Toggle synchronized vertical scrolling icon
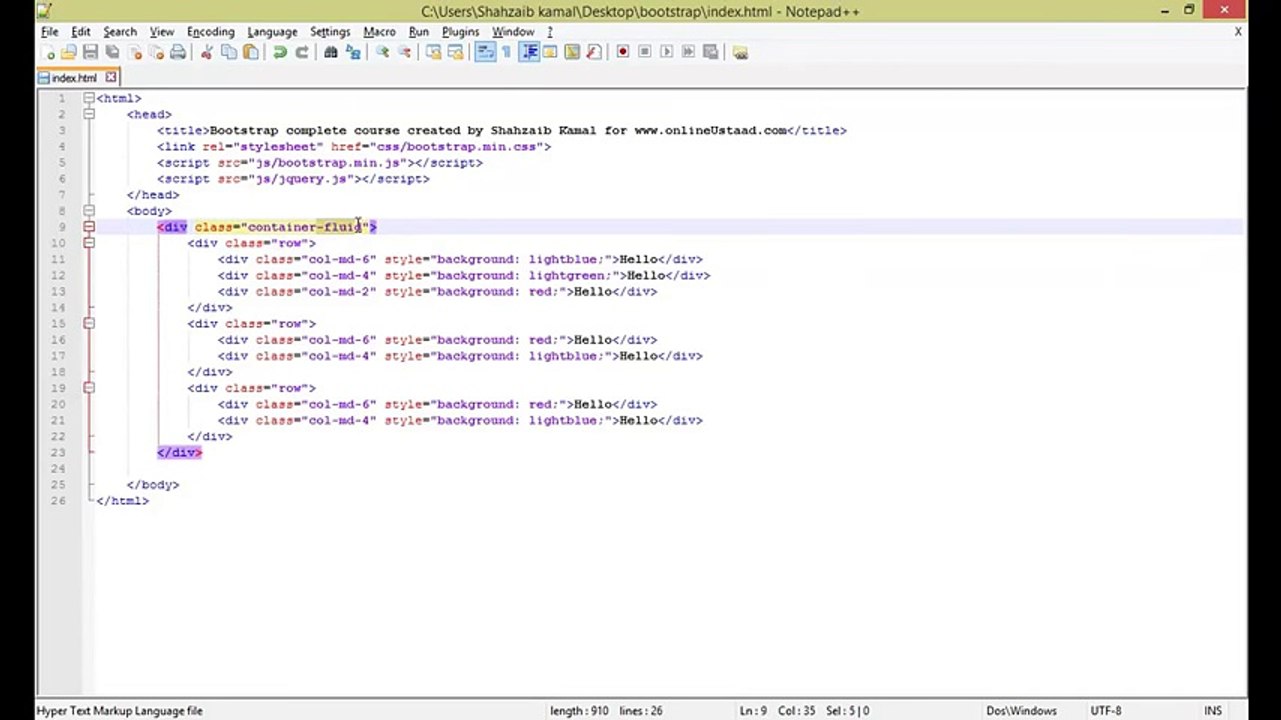The width and height of the screenshot is (1281, 720). 433,52
